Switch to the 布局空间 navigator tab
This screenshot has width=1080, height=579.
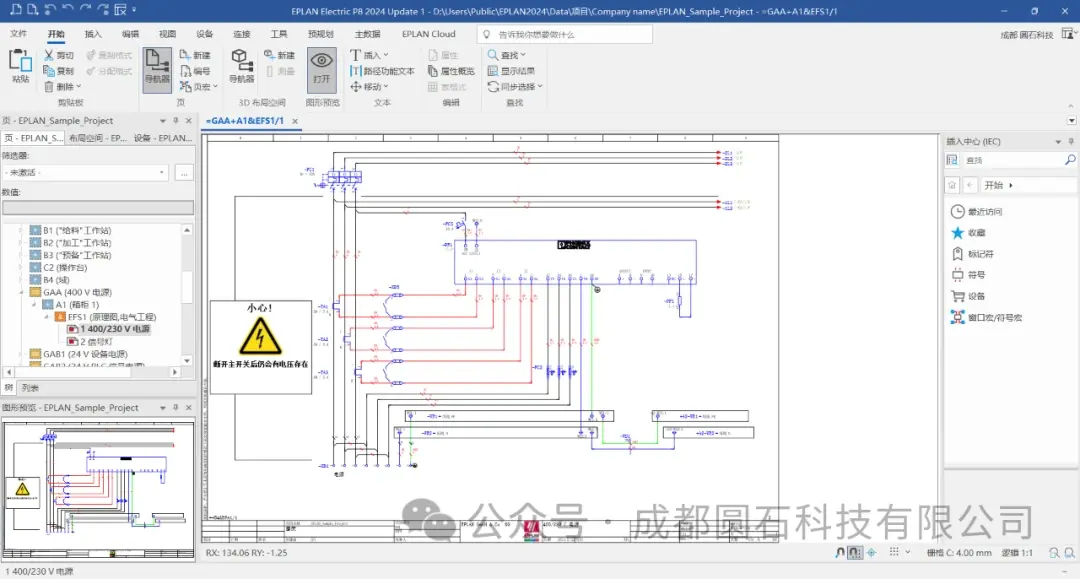click(97, 138)
